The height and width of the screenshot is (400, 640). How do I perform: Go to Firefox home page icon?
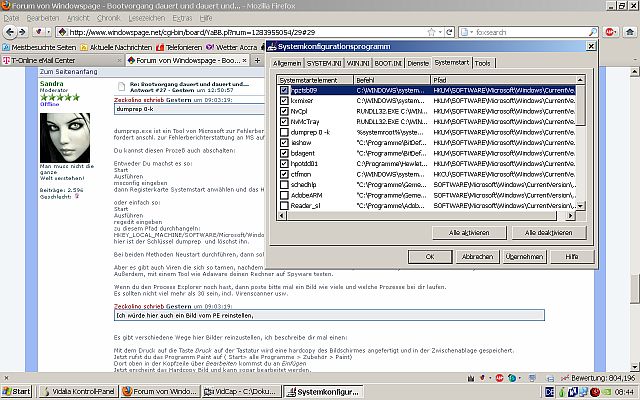(x=630, y=32)
